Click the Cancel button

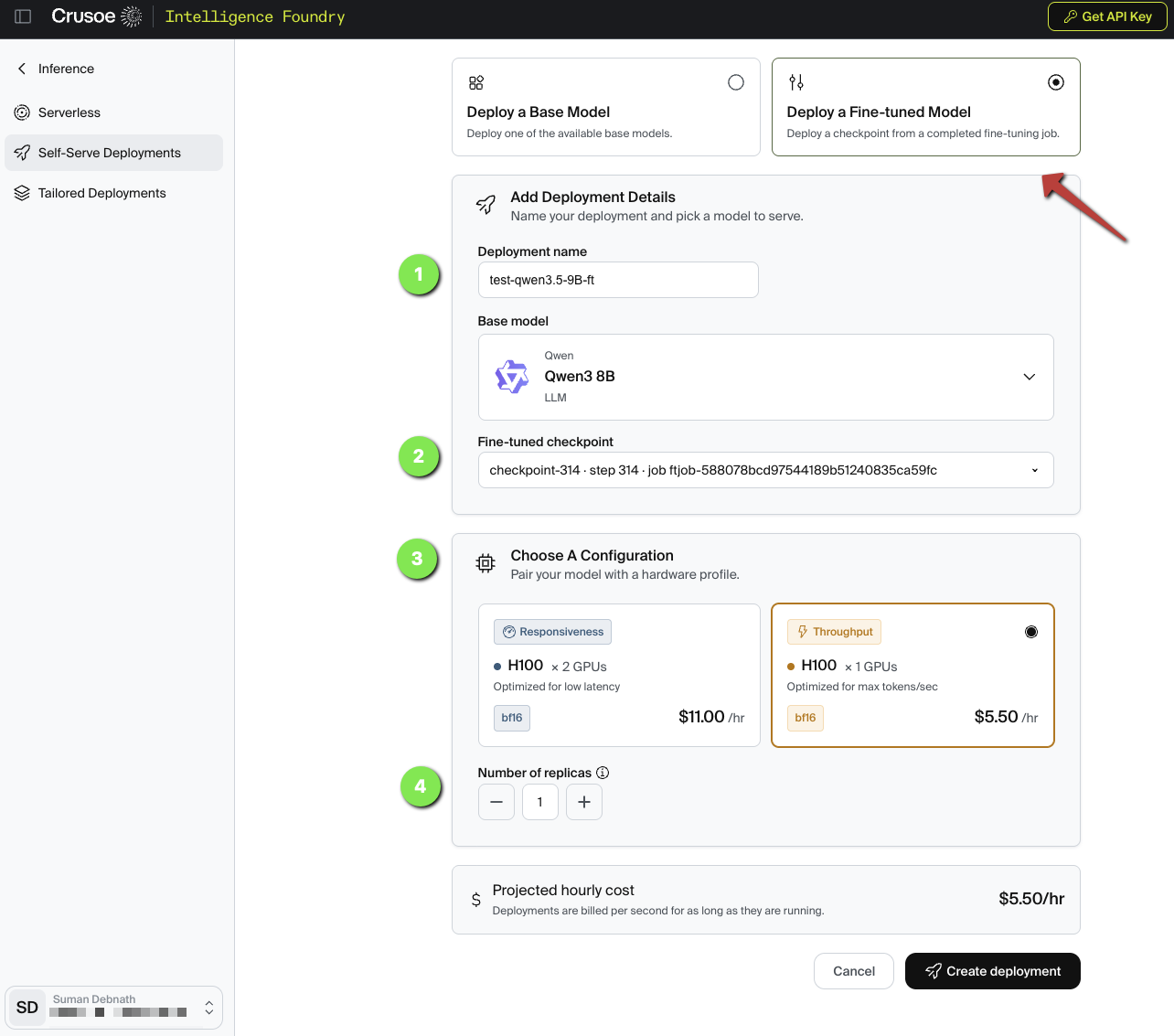coord(854,971)
